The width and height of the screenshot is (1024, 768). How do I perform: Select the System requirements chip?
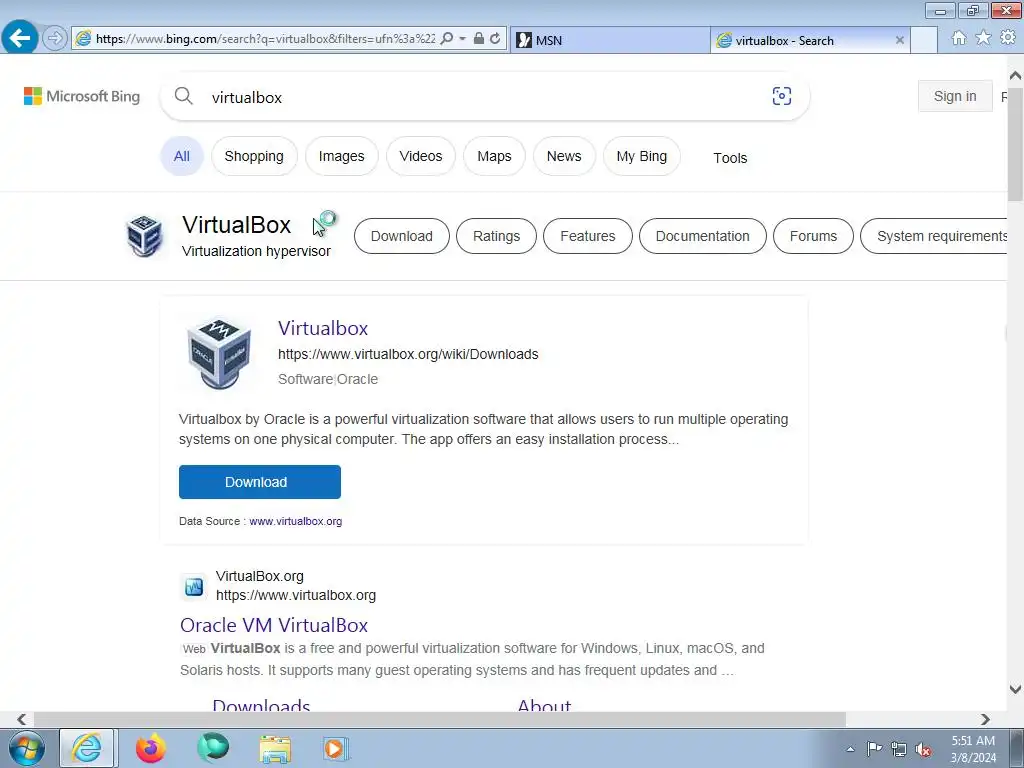point(936,236)
